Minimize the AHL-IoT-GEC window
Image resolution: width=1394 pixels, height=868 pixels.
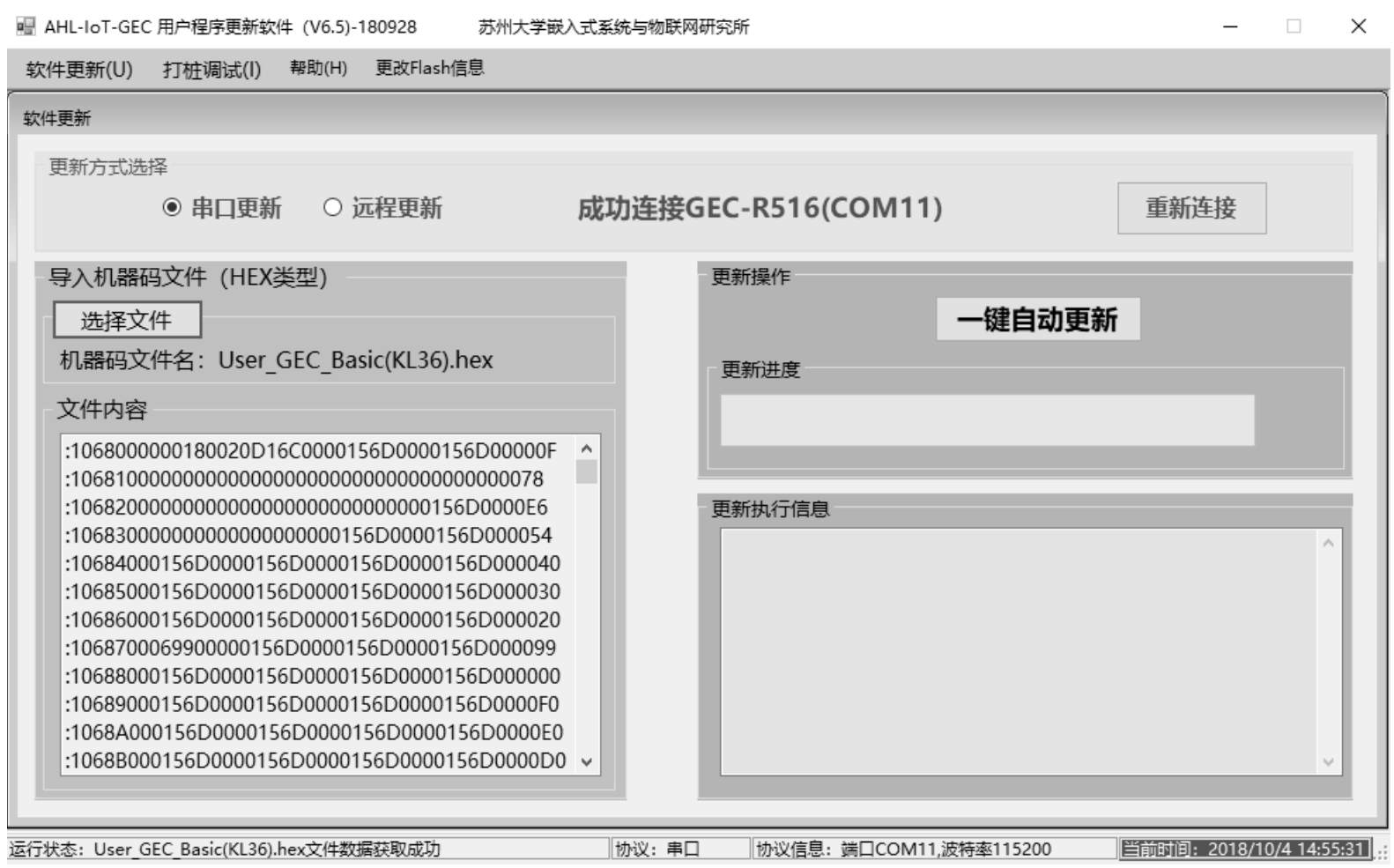pyautogui.click(x=1230, y=26)
